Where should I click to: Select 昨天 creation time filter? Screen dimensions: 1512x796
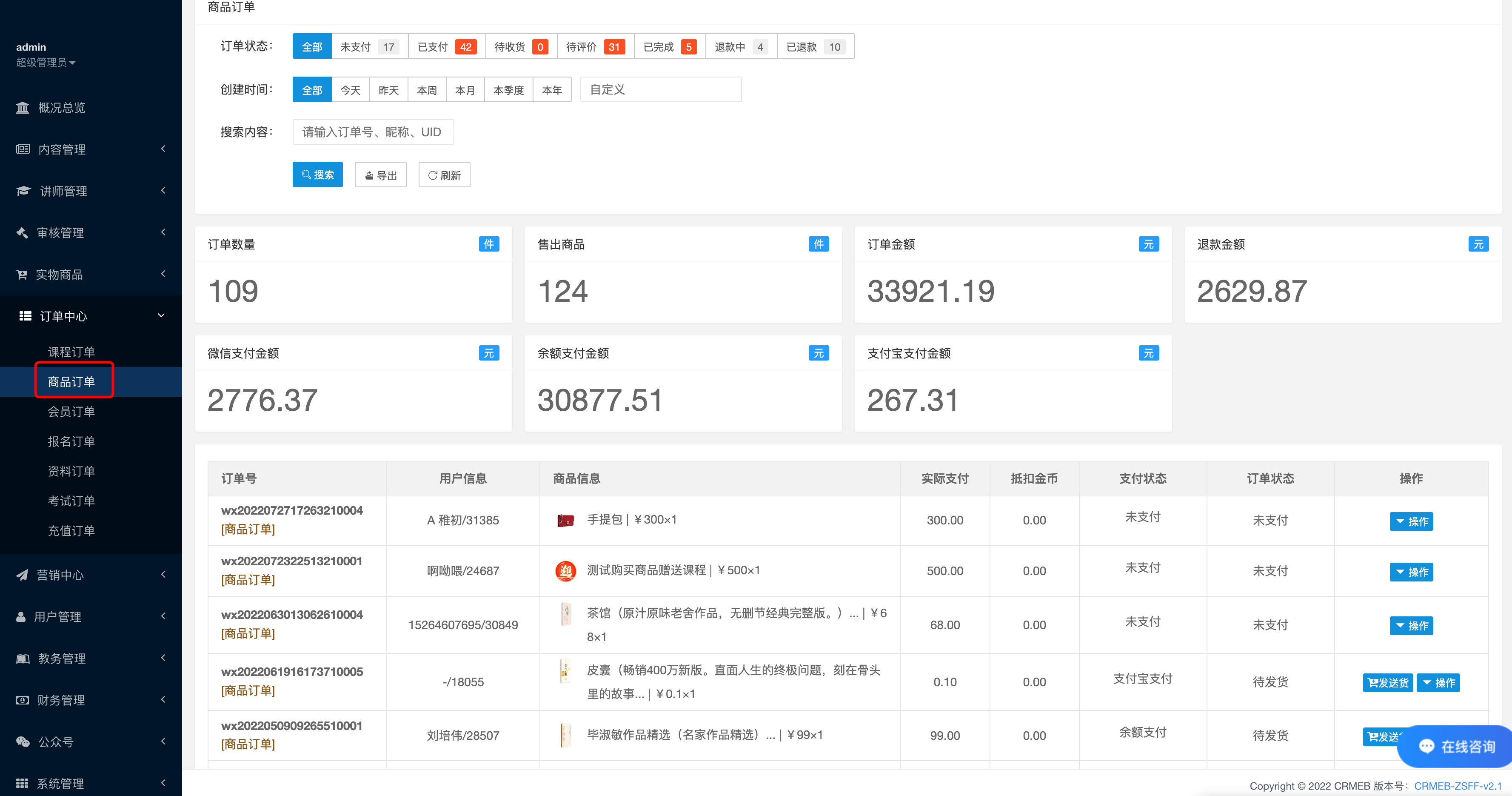(x=388, y=90)
